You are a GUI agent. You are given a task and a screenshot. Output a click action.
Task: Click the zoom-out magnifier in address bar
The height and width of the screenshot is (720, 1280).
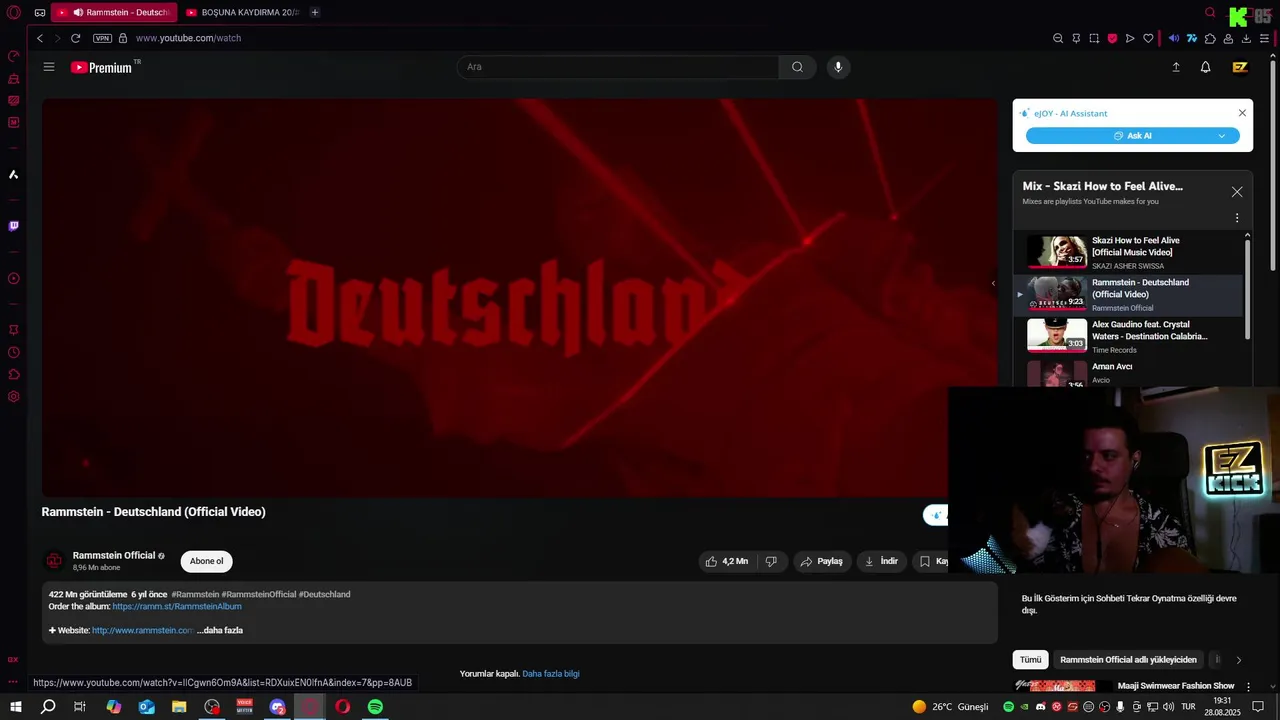coord(1058,38)
